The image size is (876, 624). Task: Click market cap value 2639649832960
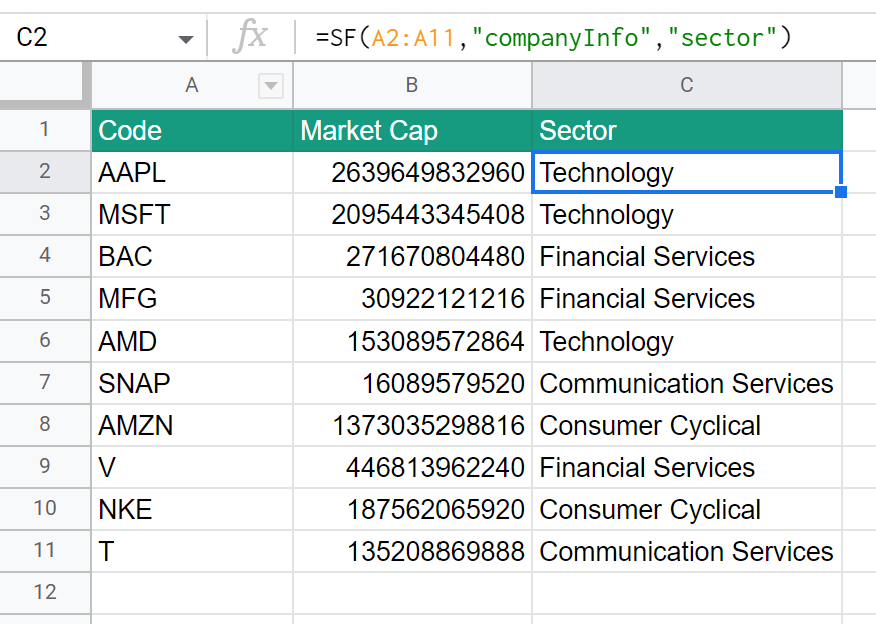coord(412,172)
